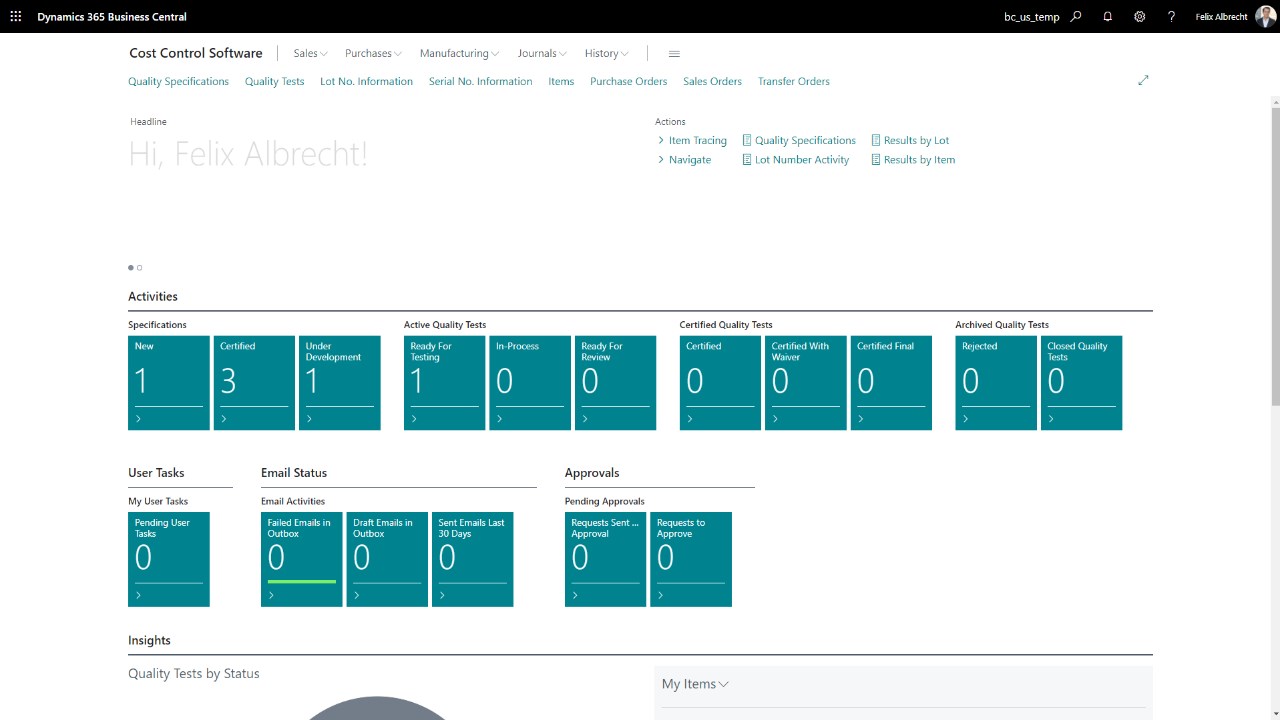The width and height of the screenshot is (1280, 720).
Task: Open the settings gear
Action: 1140,17
